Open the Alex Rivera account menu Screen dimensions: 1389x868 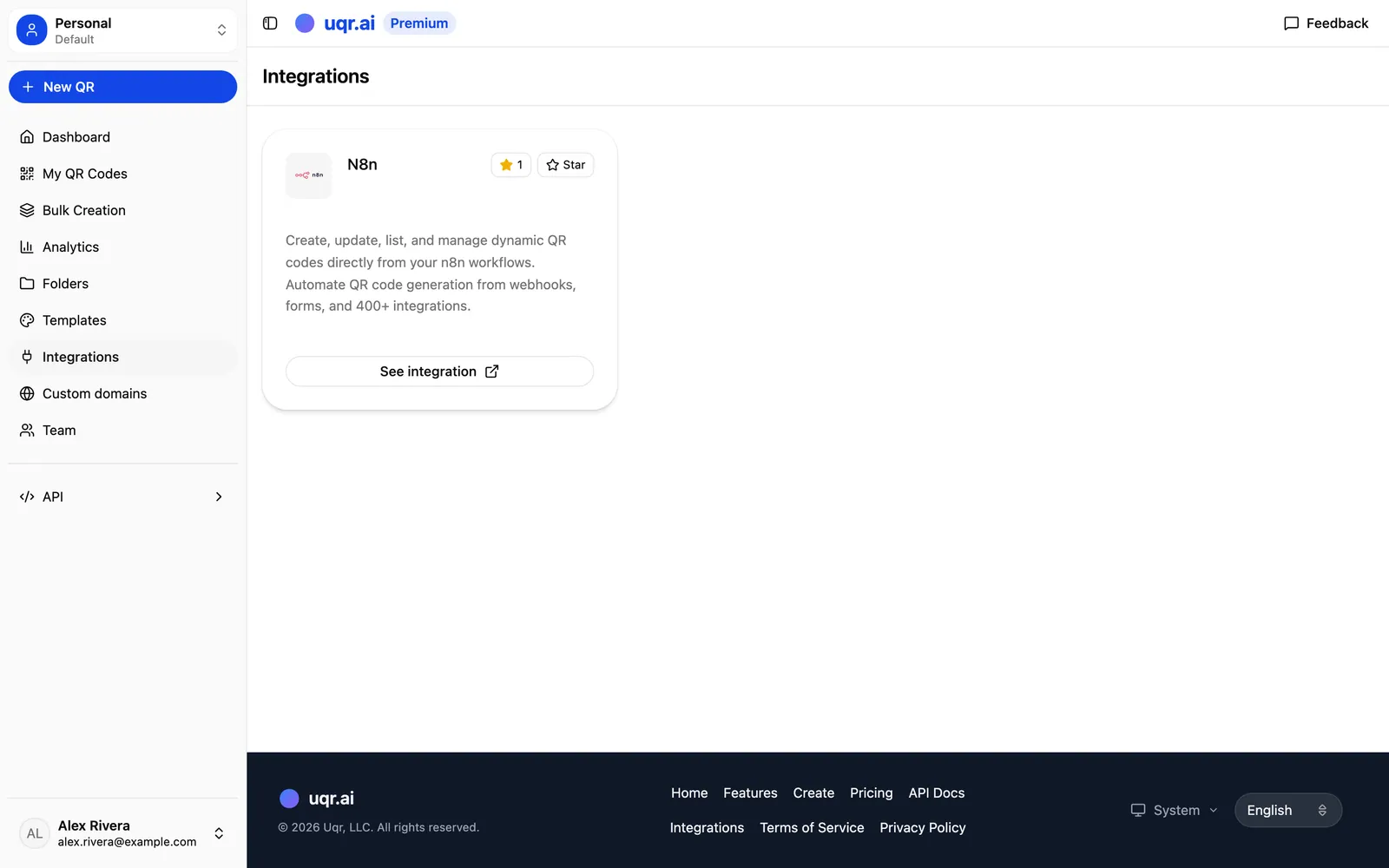click(x=122, y=833)
